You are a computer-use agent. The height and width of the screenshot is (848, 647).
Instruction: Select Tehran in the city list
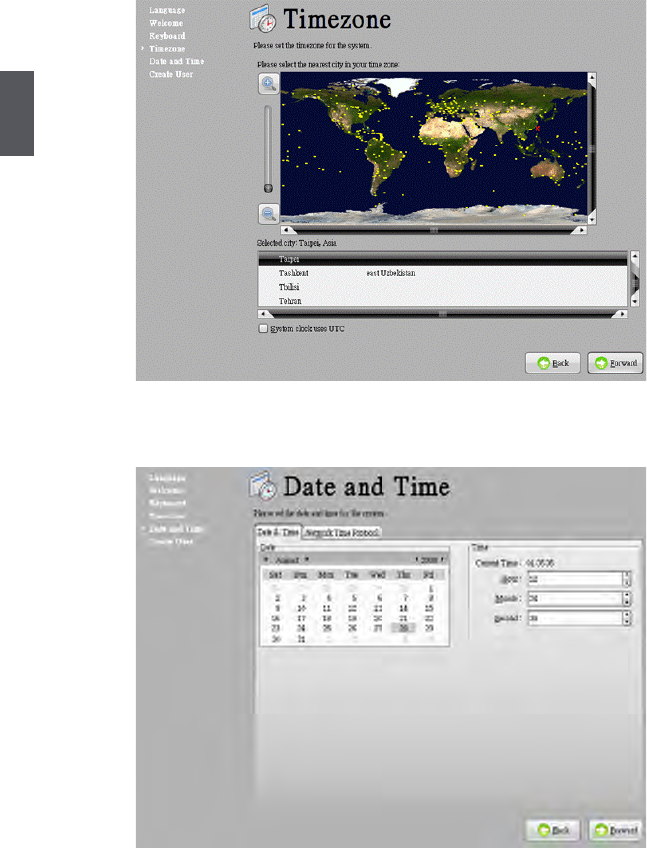443,301
